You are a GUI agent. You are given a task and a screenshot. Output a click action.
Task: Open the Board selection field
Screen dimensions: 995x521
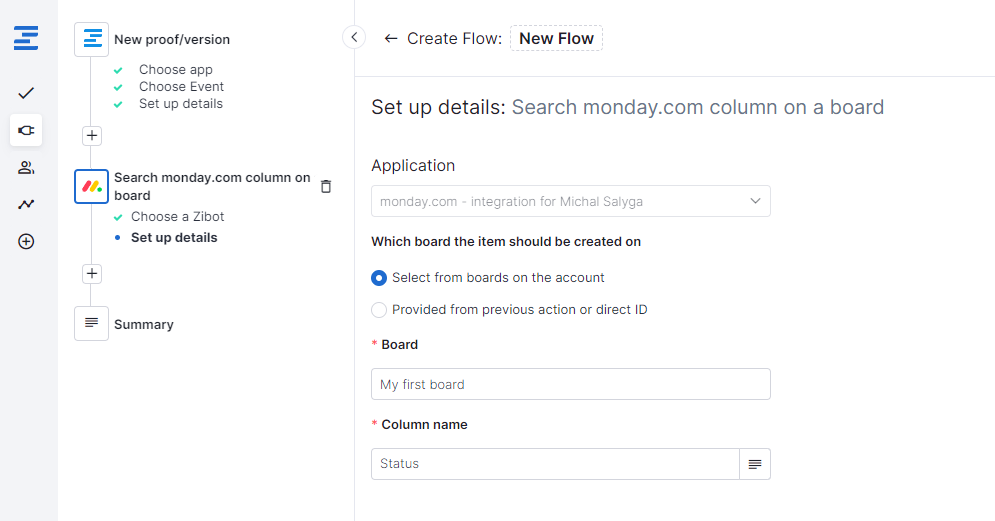570,384
